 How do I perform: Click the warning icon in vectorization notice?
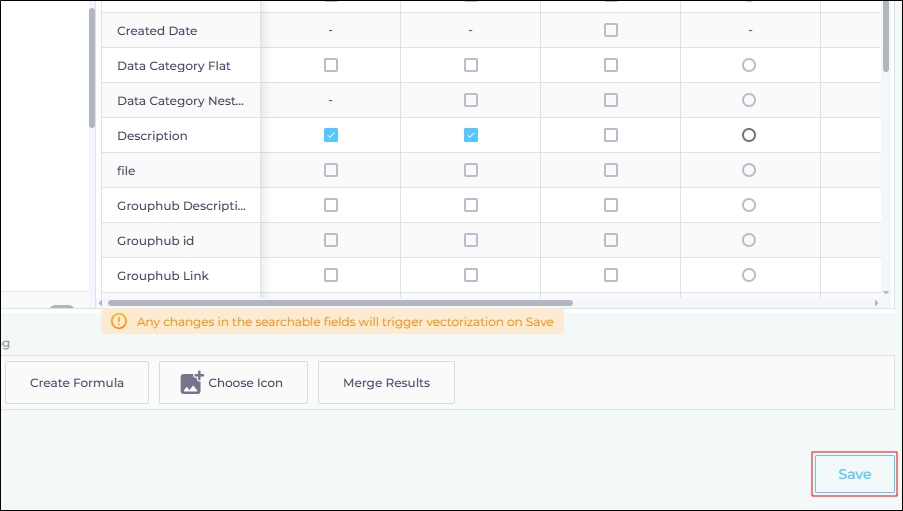tap(119, 321)
